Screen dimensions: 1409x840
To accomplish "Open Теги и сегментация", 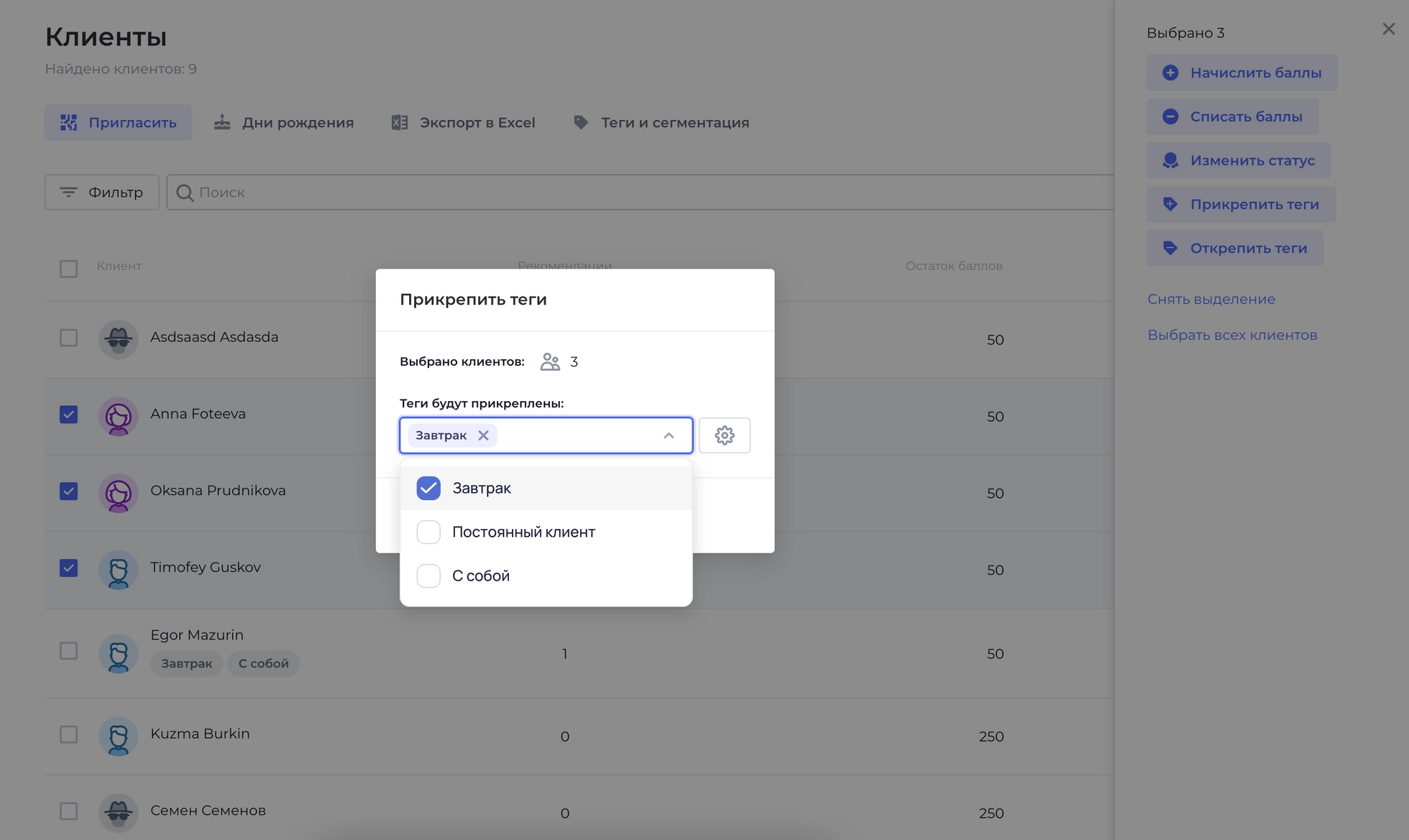I will [x=661, y=122].
